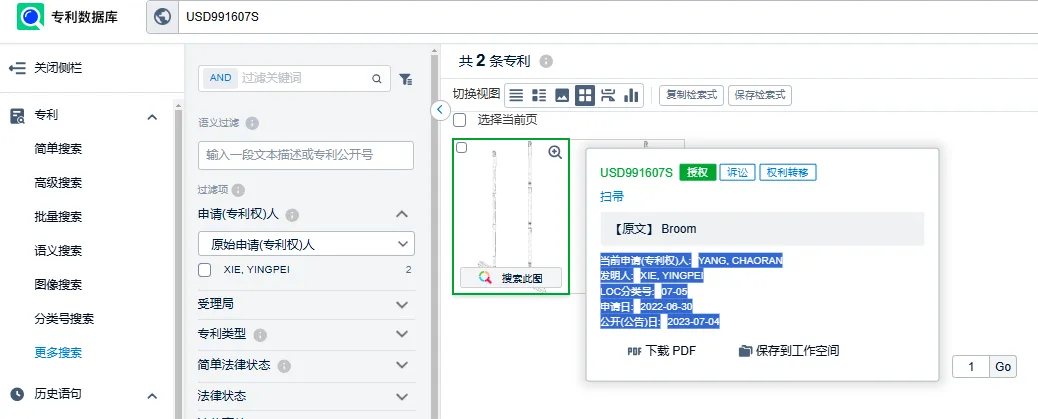Open 批量搜索 in the sidebar
This screenshot has height=419, width=1038.
[58, 217]
